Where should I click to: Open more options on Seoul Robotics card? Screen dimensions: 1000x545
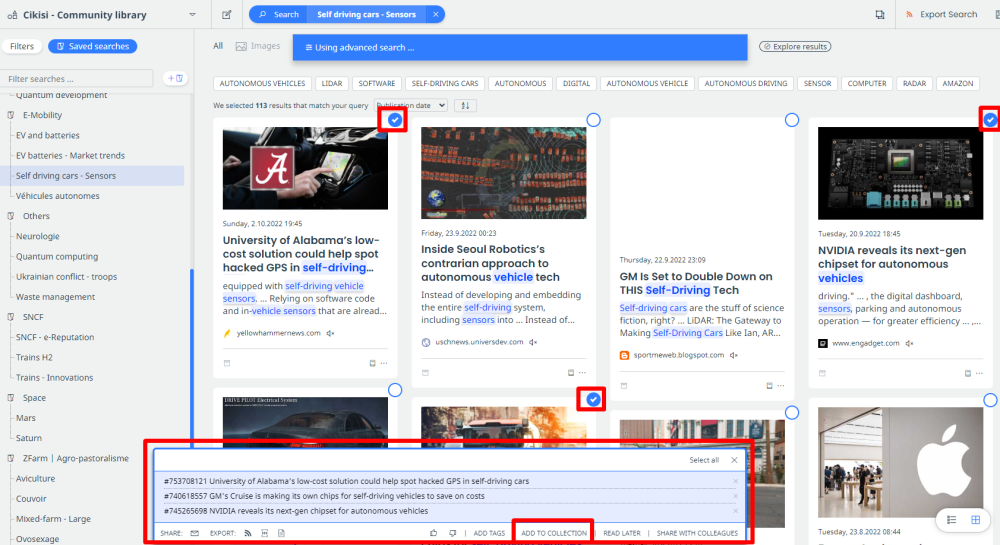tap(582, 373)
